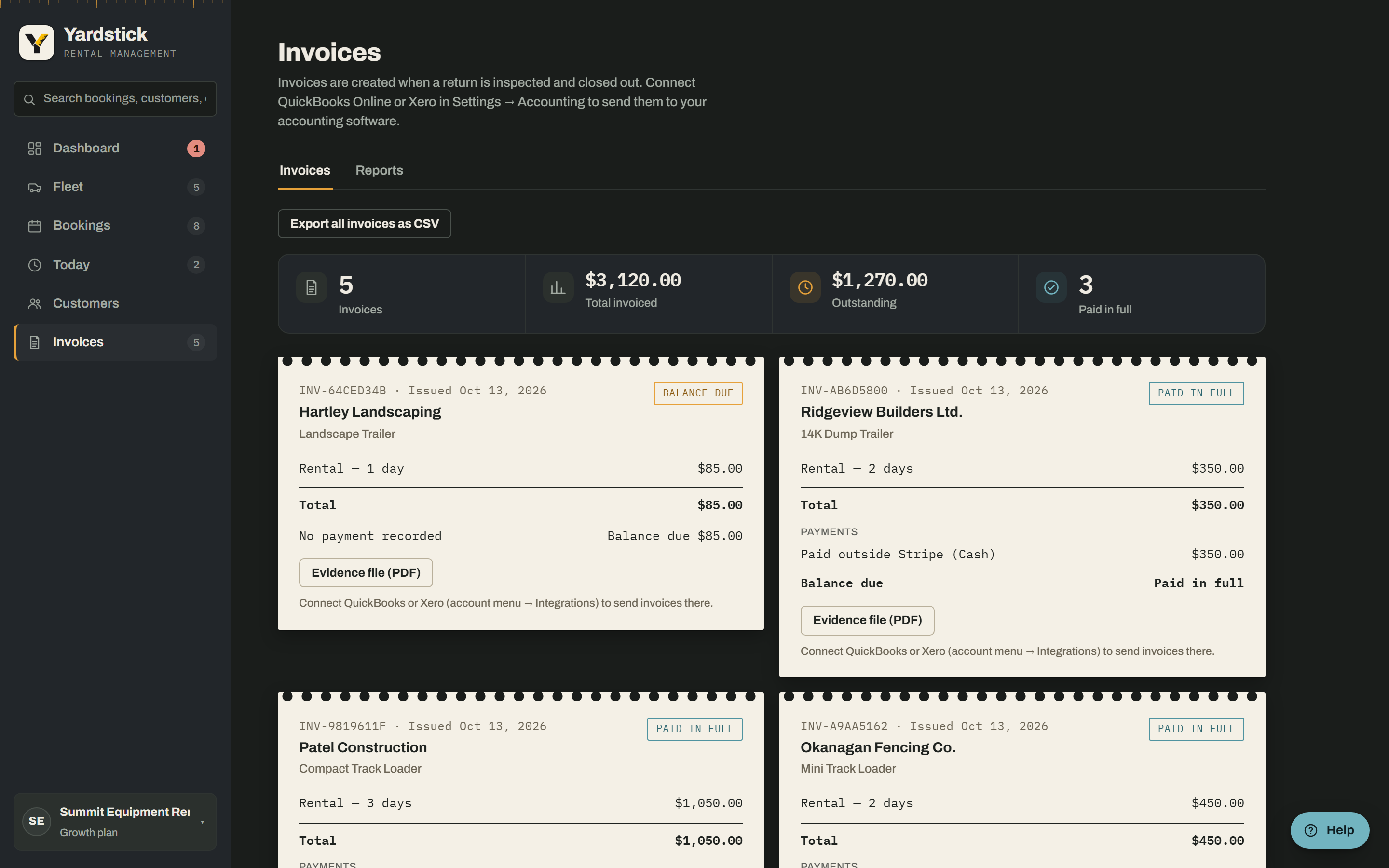Open the Dashboard menu item
The height and width of the screenshot is (868, 1389).
(115, 149)
